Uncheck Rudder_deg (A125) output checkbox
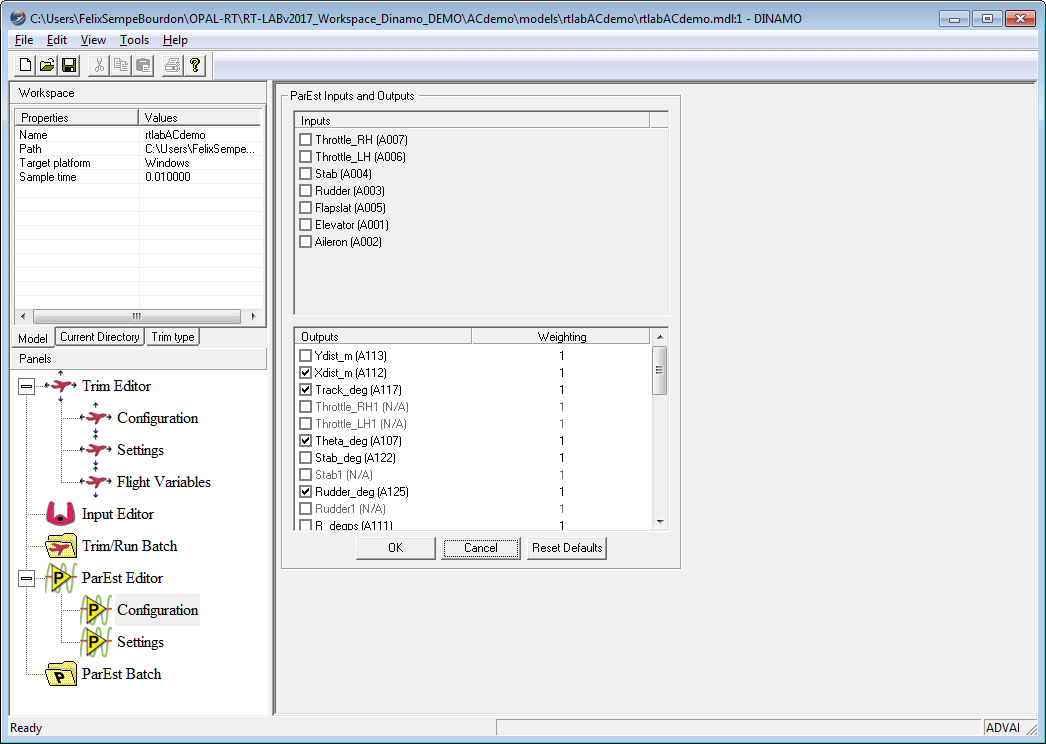Viewport: 1046px width, 744px height. [306, 492]
